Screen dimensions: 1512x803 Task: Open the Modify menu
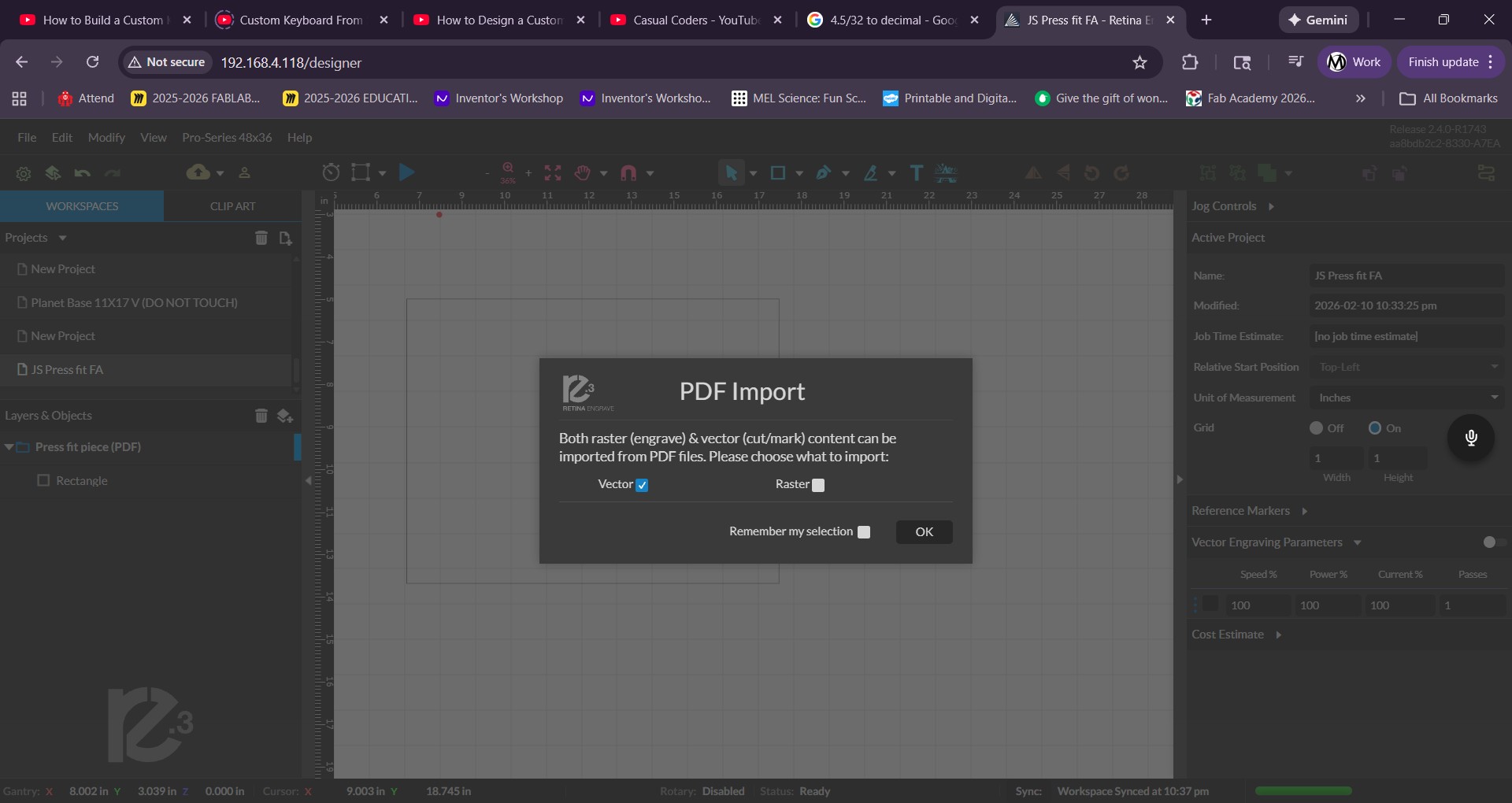click(x=106, y=137)
